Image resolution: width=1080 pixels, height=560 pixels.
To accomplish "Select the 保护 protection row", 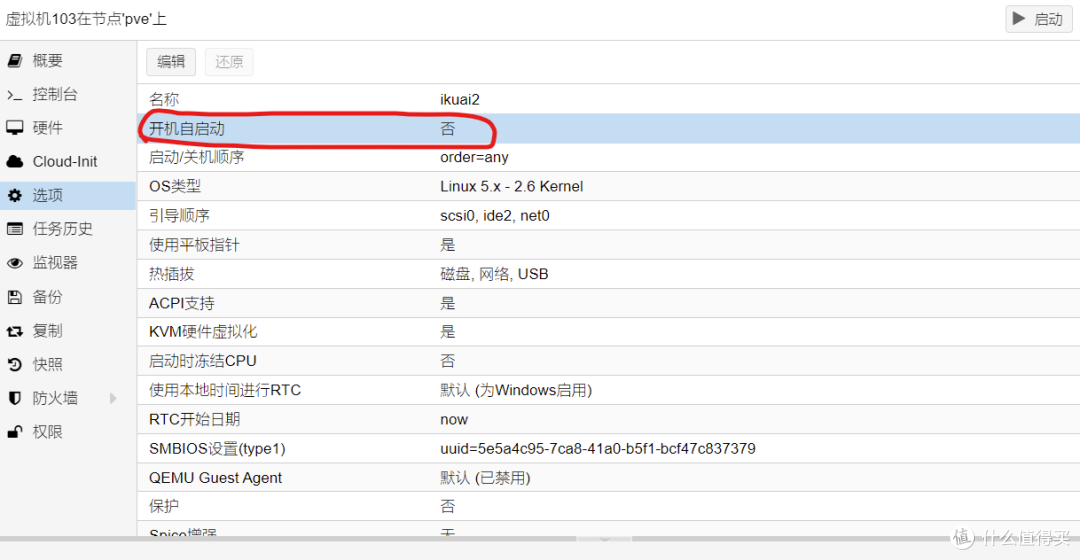I will click(x=609, y=506).
